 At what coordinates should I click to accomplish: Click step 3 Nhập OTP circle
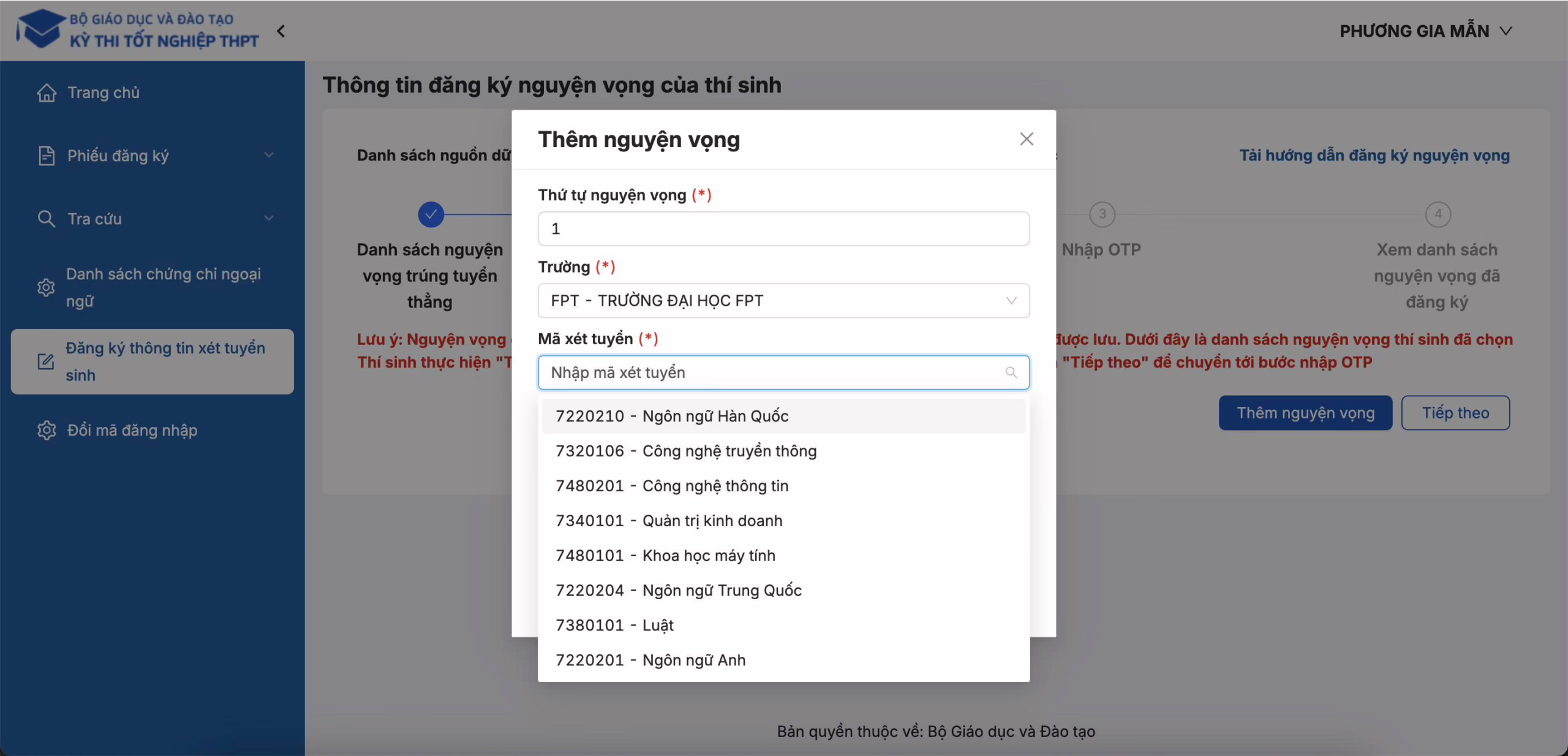pos(1102,214)
